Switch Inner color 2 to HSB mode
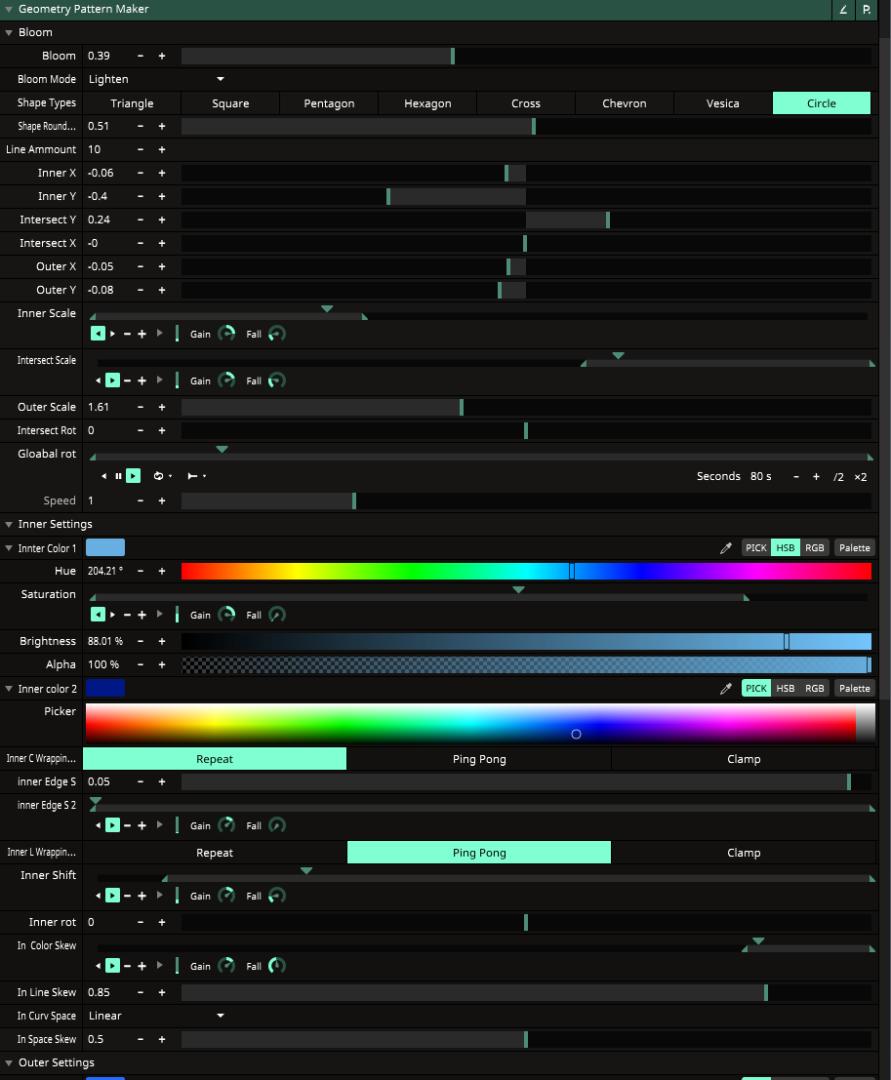This screenshot has width=891, height=1080. tap(785, 689)
